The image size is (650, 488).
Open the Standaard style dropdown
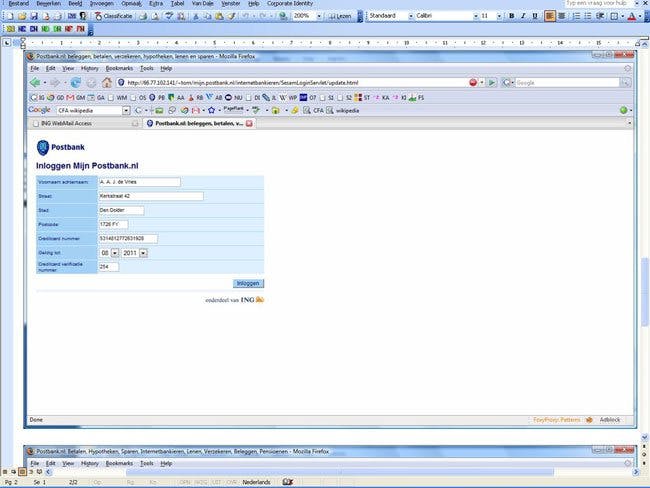coord(410,16)
